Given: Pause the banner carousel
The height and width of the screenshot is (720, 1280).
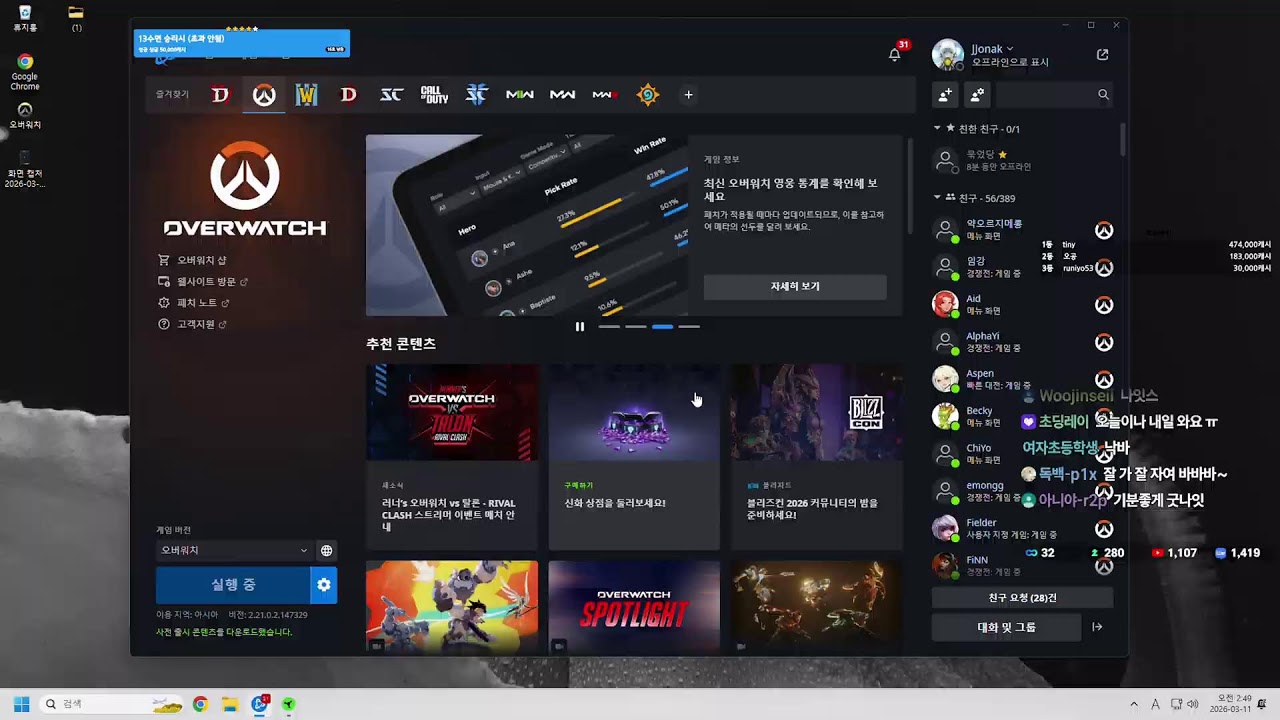Looking at the screenshot, I should tap(580, 326).
